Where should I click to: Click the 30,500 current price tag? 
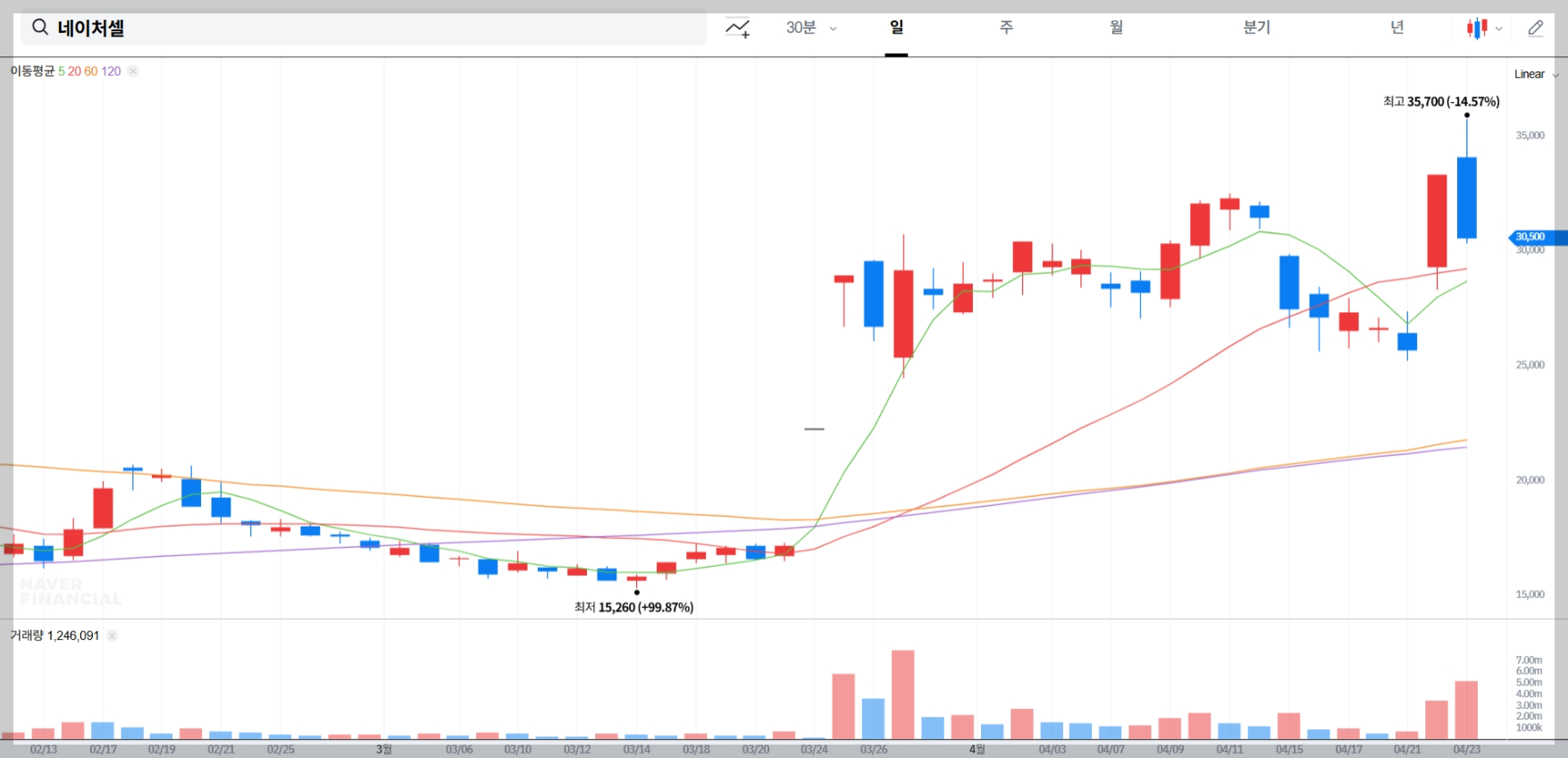click(1537, 237)
